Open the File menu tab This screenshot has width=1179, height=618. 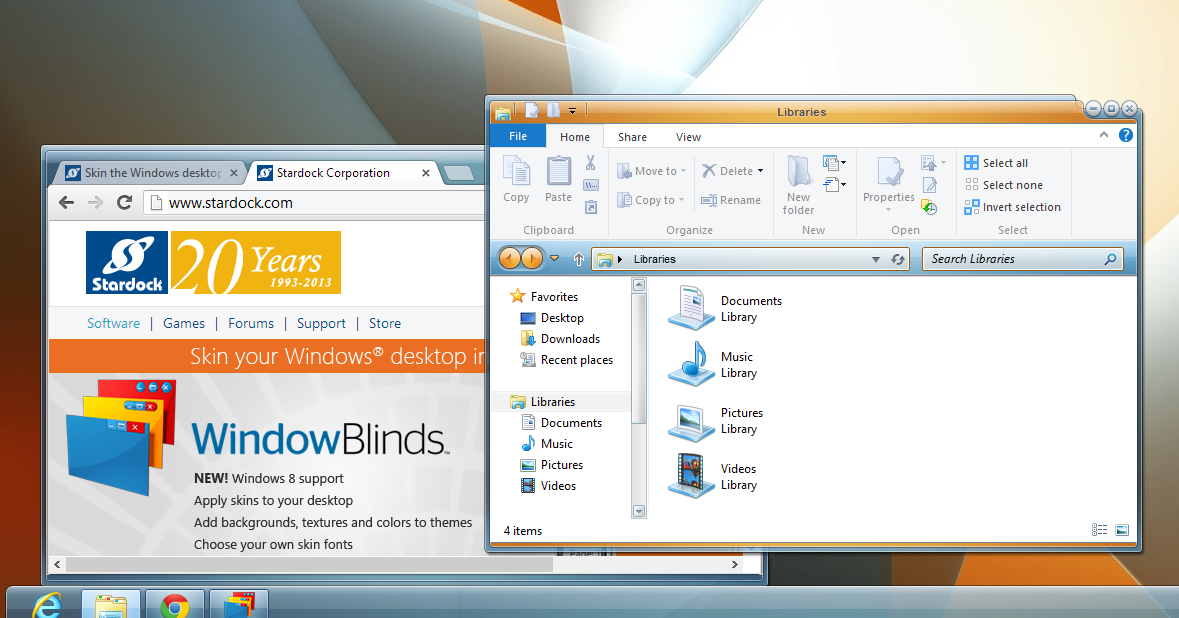pyautogui.click(x=518, y=136)
